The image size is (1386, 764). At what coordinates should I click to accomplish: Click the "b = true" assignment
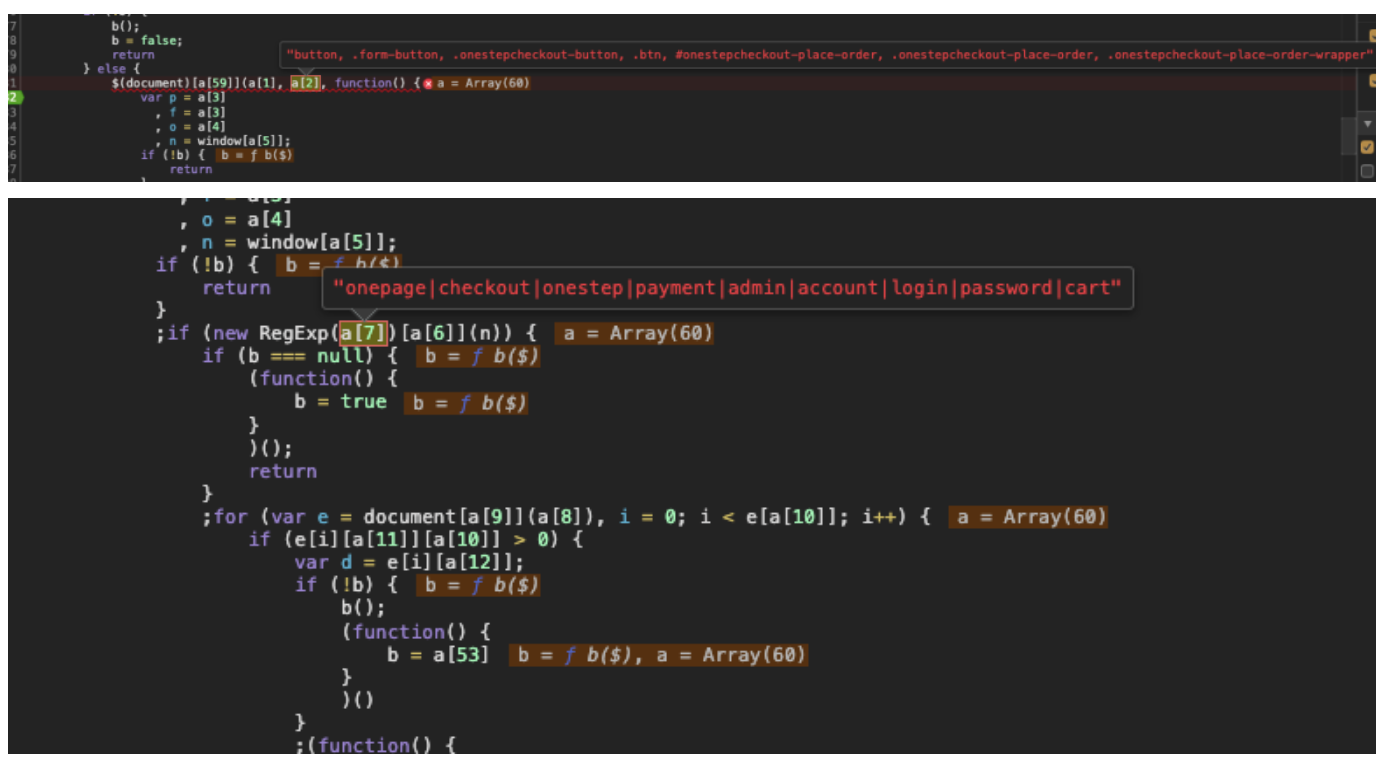[340, 402]
